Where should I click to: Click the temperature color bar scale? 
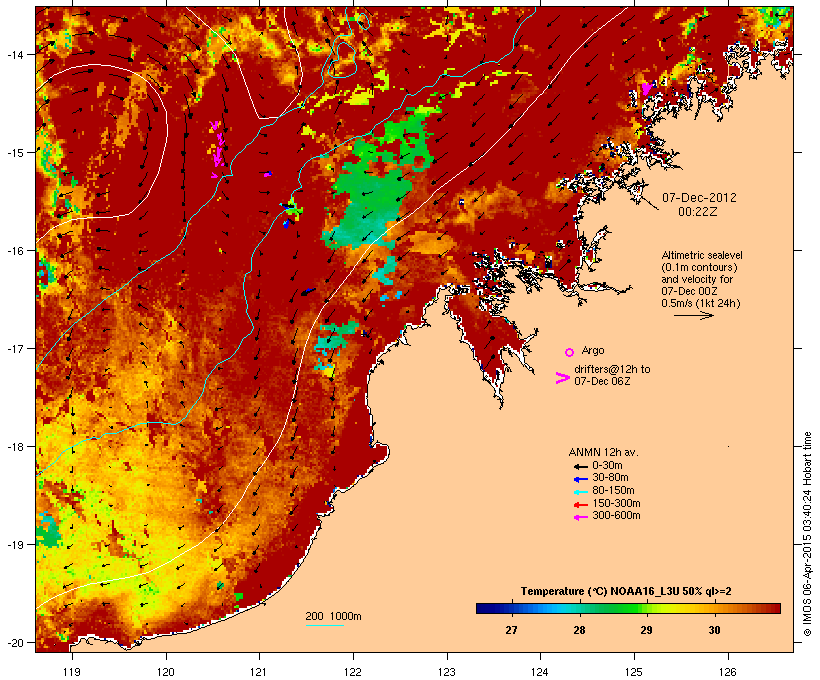(628, 608)
